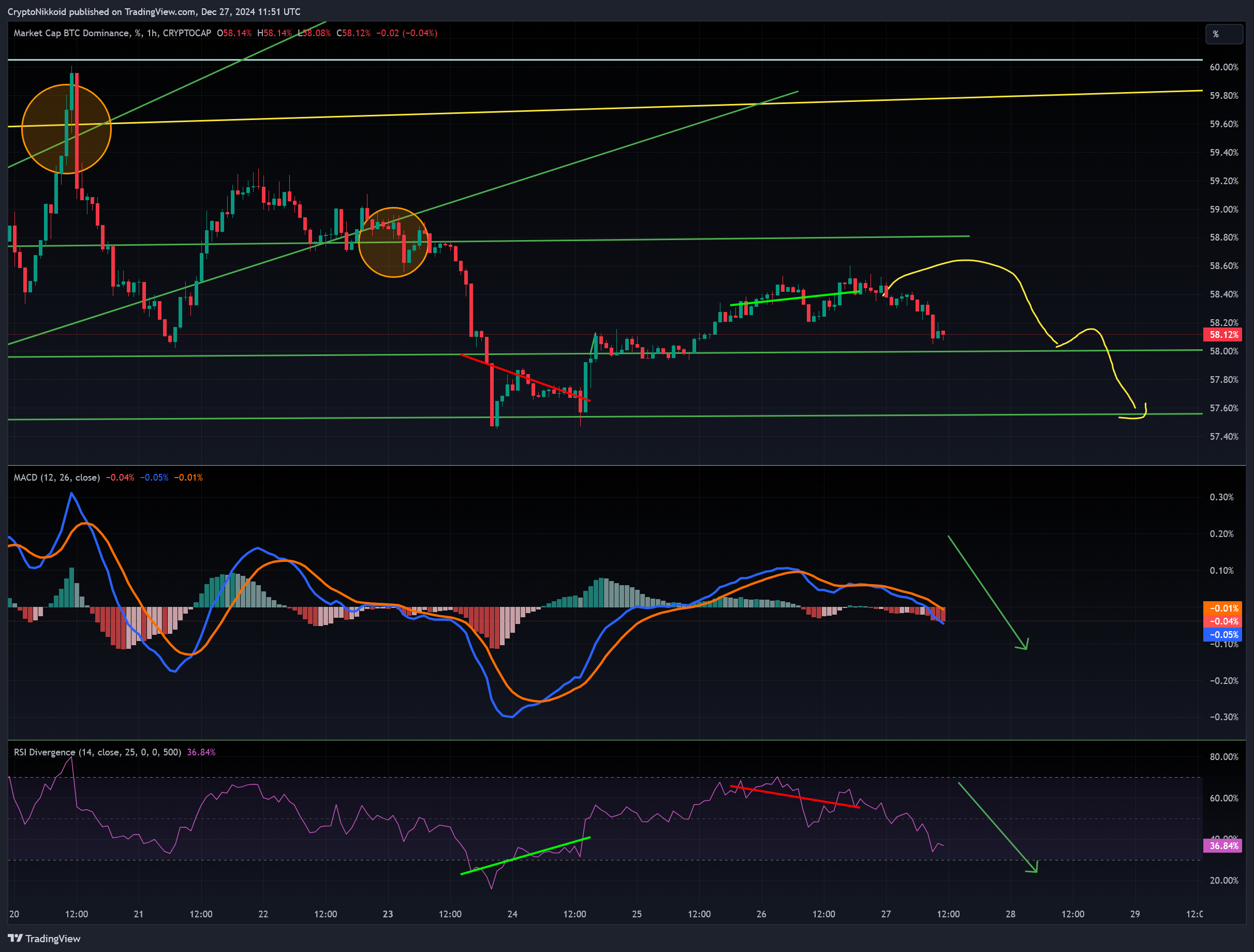1254x952 pixels.
Task: Select the orange −0.01% MACD axis tag
Action: [1222, 608]
